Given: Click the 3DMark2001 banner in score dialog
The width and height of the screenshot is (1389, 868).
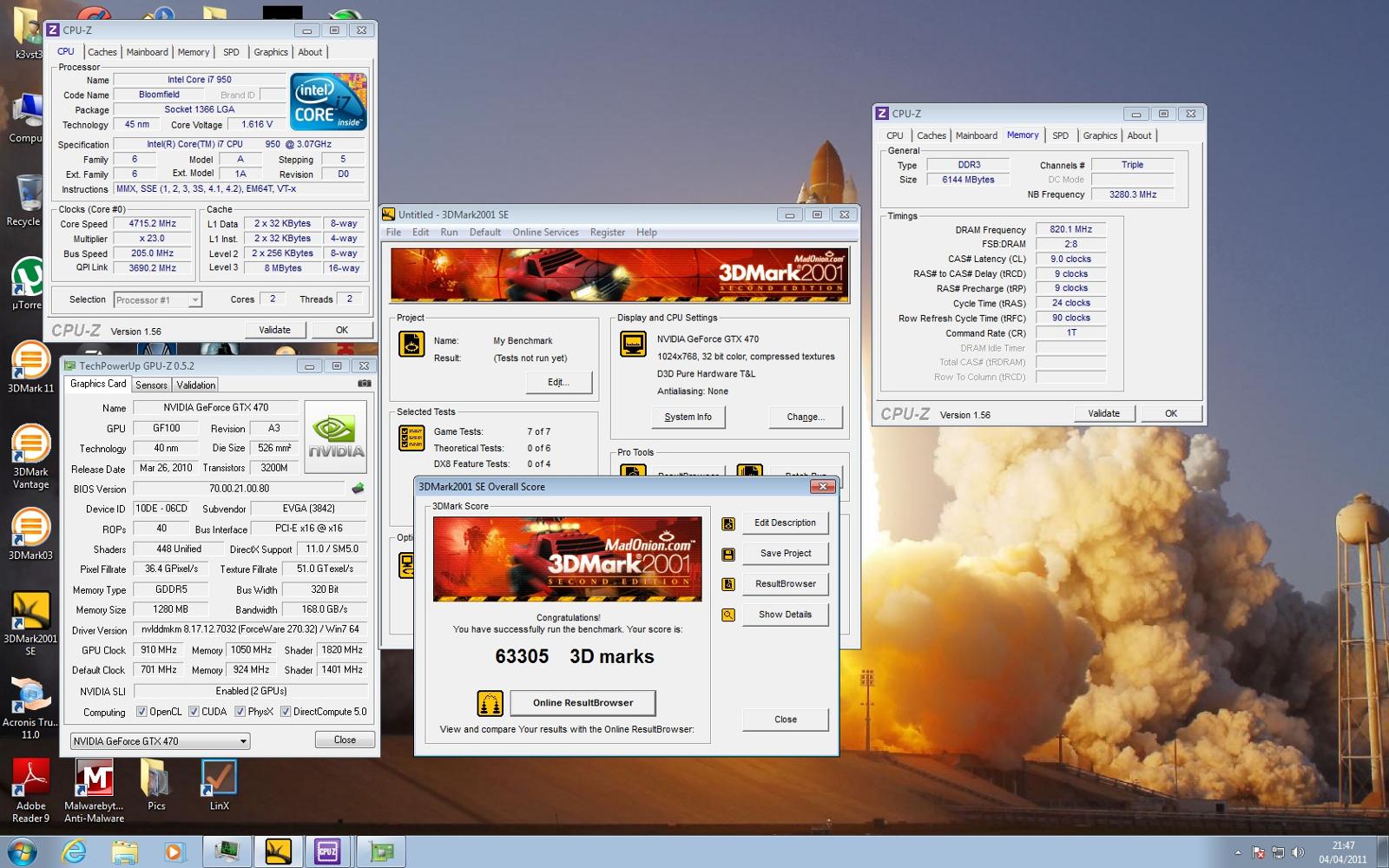Looking at the screenshot, I should click(568, 559).
